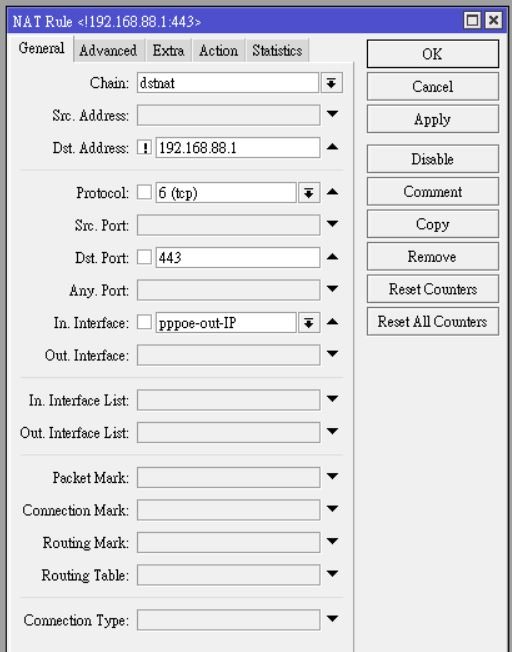Viewport: 512px width, 652px height.
Task: Click the Reset Counters button
Action: 433,289
